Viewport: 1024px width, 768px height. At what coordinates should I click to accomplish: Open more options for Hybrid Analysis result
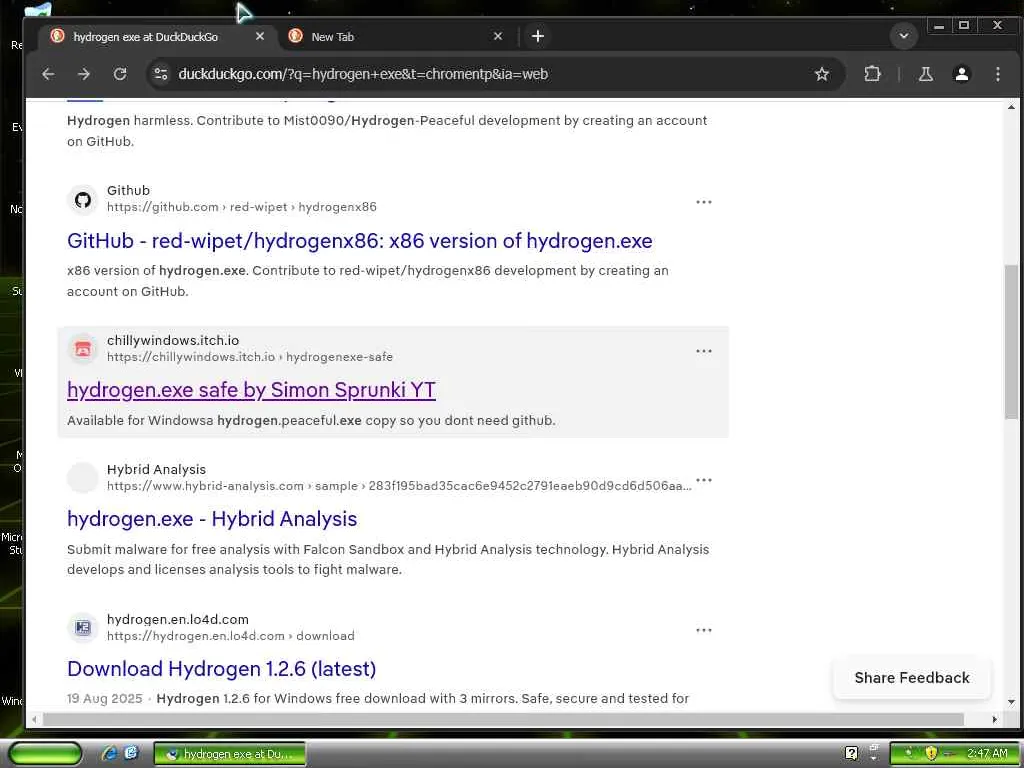pyautogui.click(x=703, y=480)
